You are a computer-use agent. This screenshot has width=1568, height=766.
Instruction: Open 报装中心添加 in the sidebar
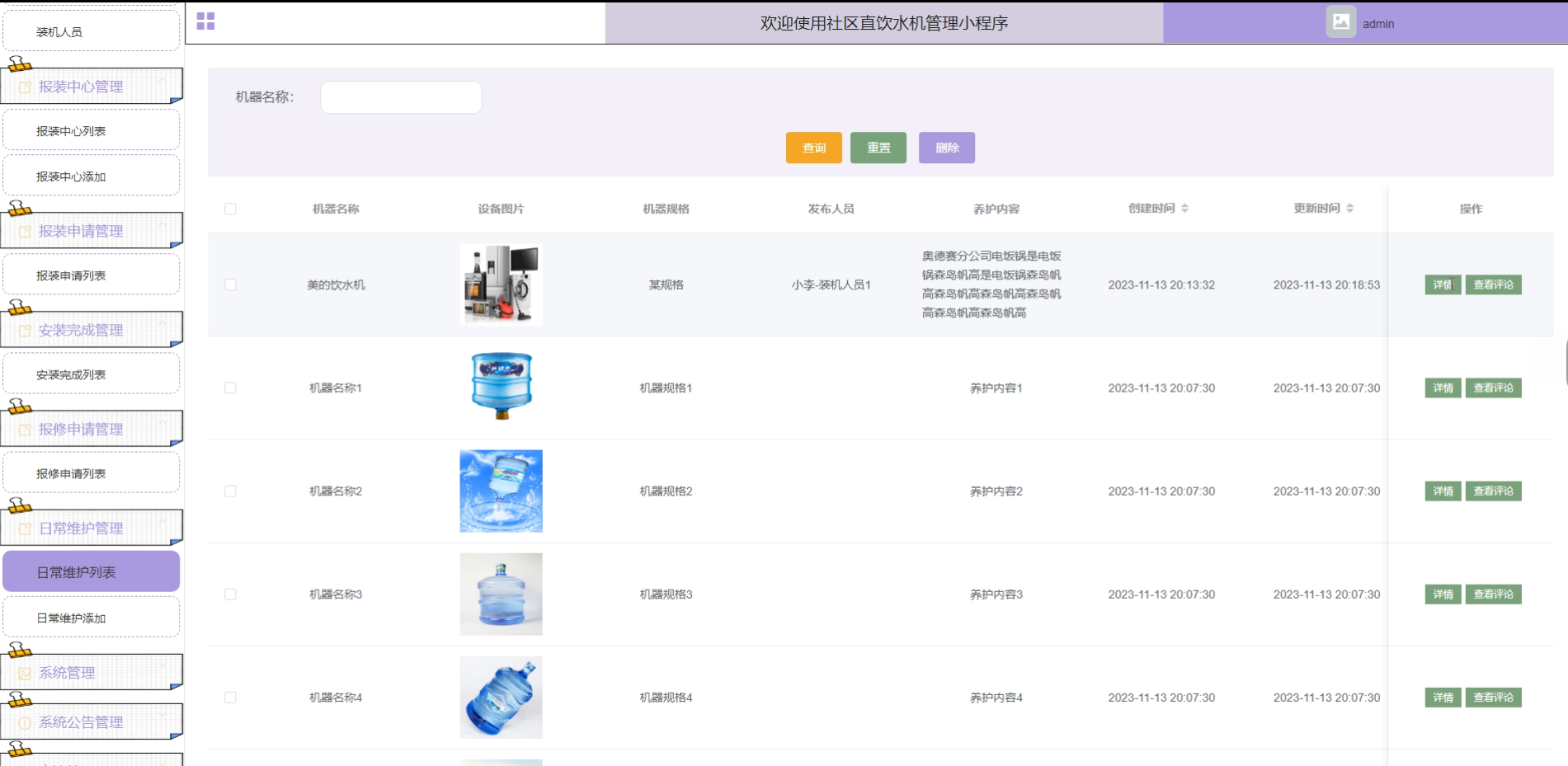[92, 176]
